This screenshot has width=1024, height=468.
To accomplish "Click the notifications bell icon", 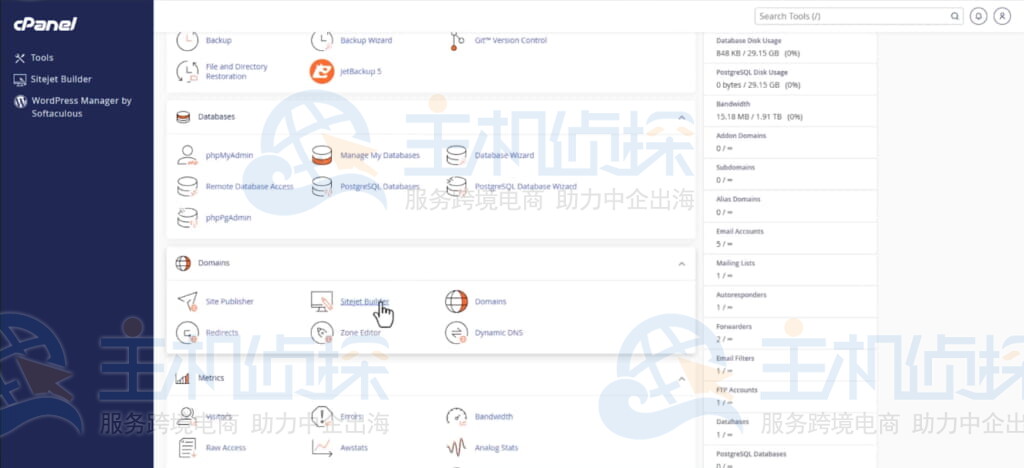I will [978, 16].
